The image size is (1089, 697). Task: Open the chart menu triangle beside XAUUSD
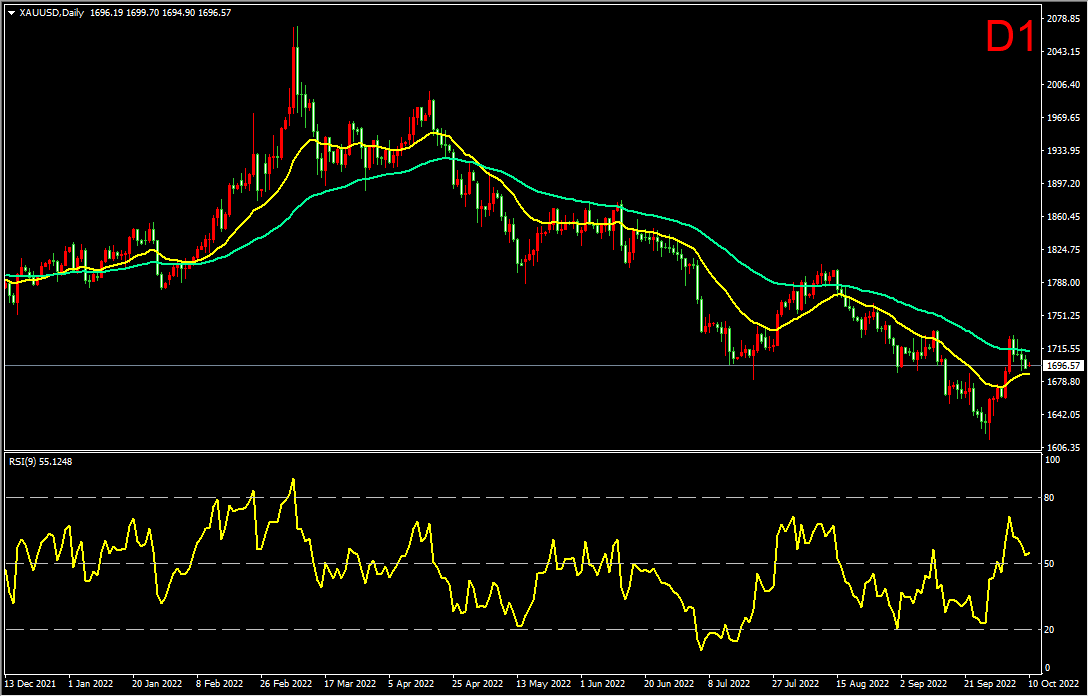[x=11, y=12]
